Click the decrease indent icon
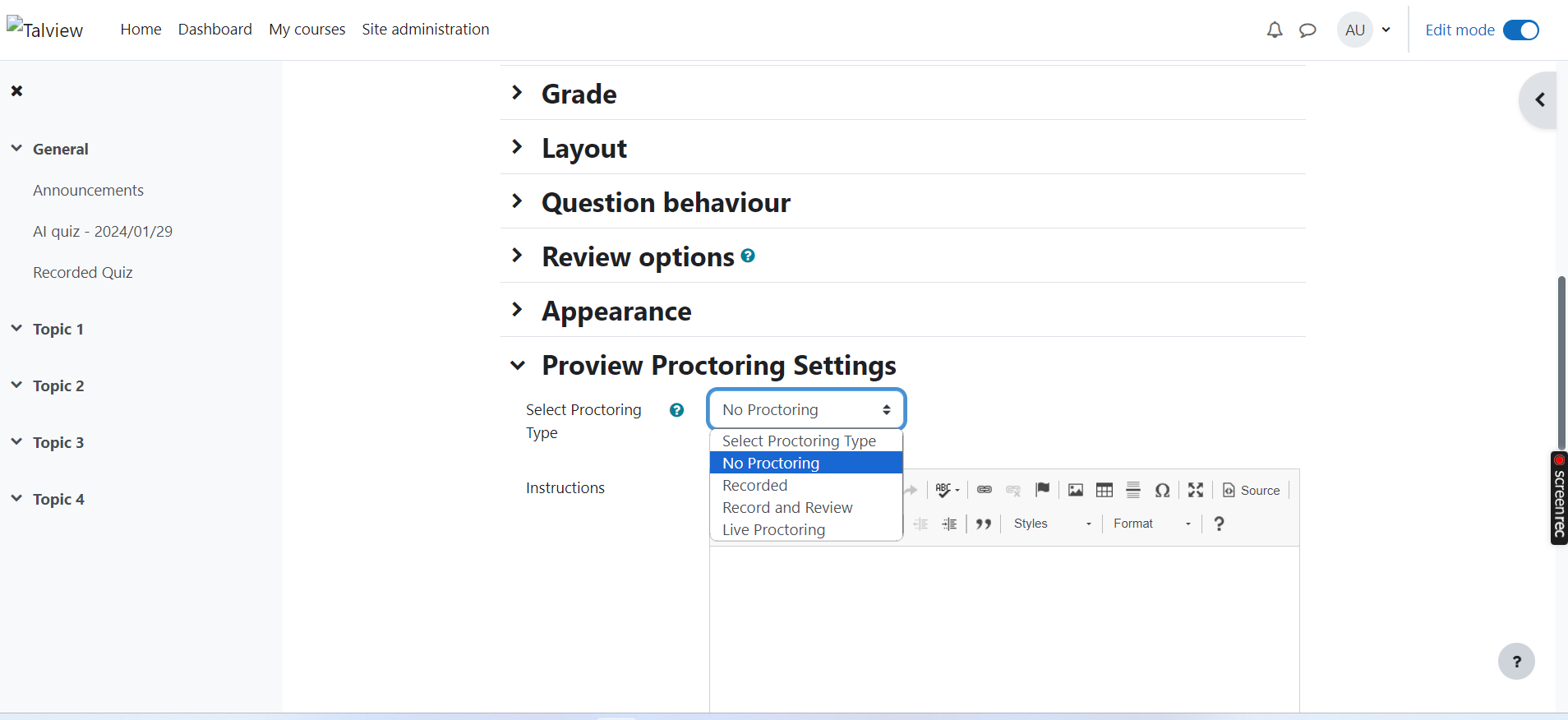 920,524
